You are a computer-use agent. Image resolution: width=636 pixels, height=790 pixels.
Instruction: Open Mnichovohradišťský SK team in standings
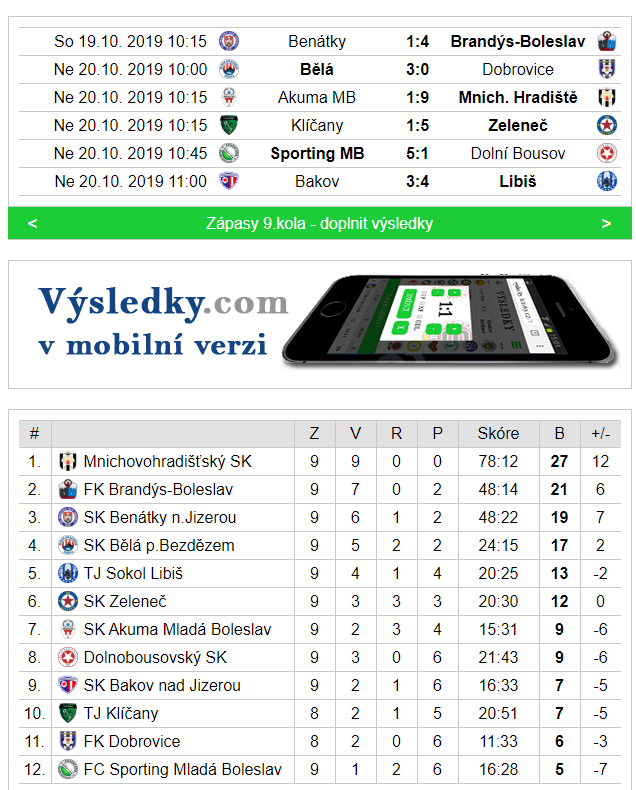(167, 462)
